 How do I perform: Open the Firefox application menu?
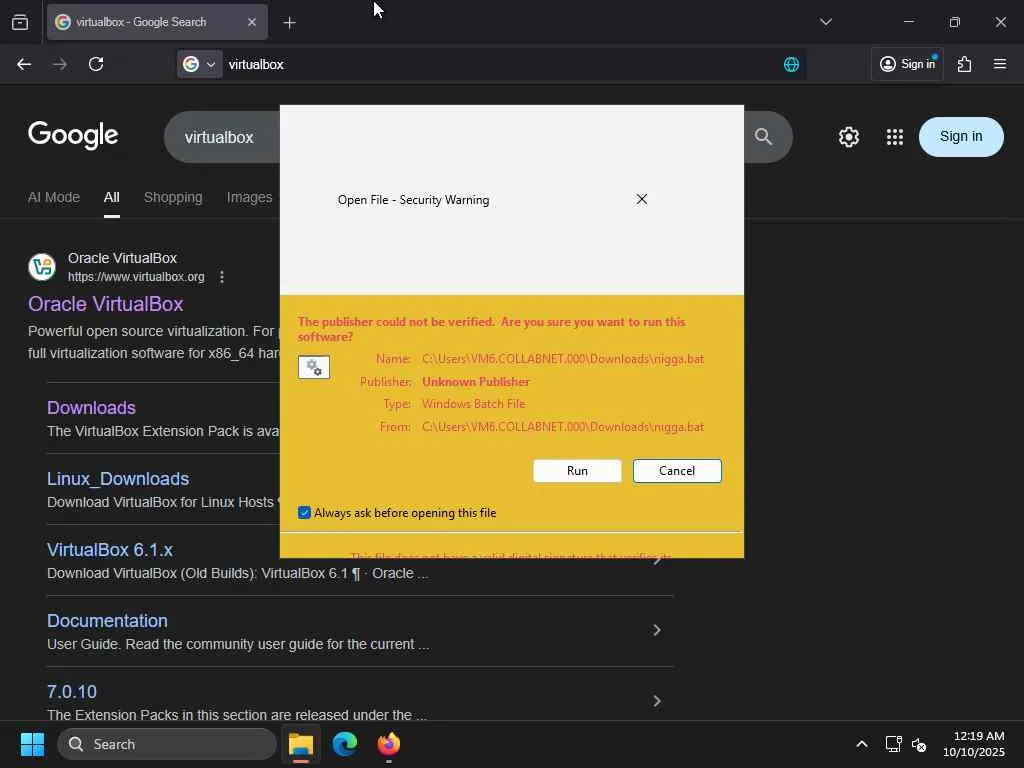(1000, 64)
